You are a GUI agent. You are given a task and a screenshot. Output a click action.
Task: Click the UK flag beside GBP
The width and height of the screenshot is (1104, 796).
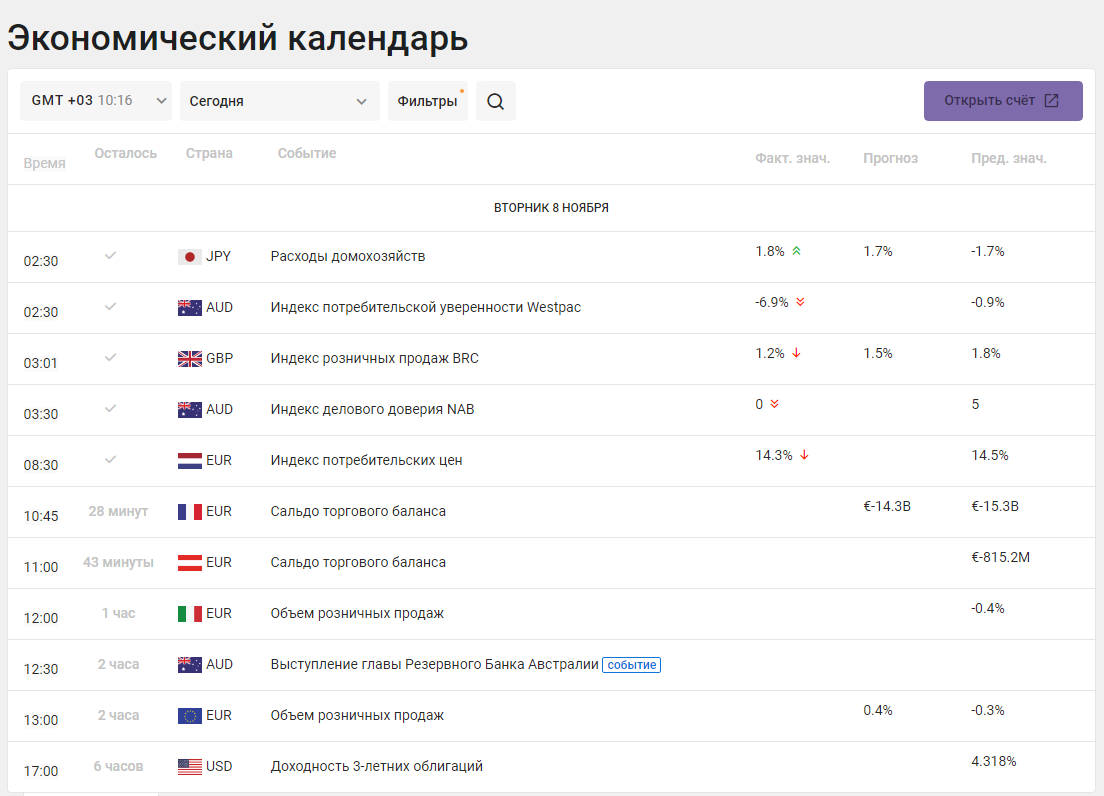[x=189, y=359]
